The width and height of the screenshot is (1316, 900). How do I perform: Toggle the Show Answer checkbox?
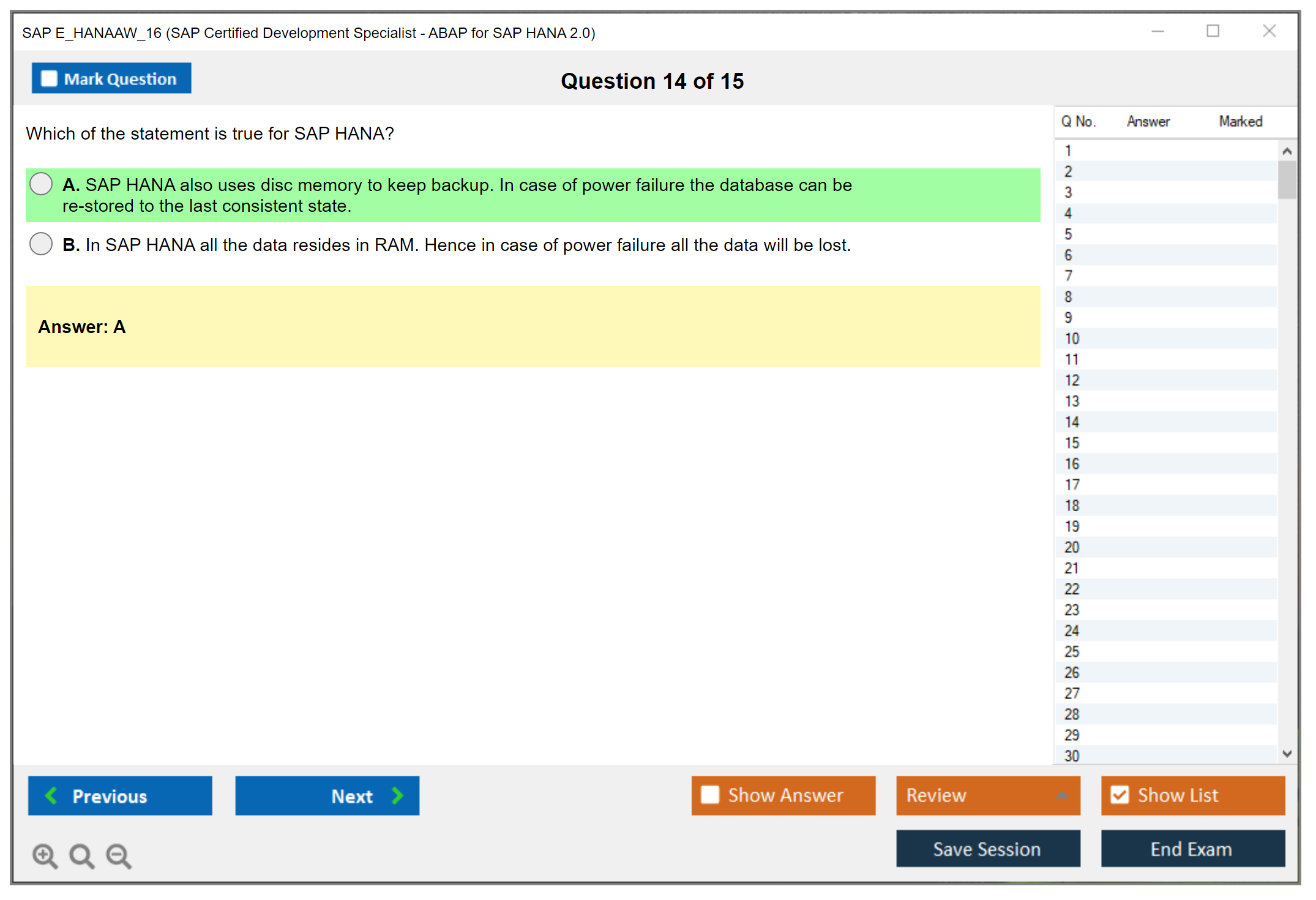point(710,795)
